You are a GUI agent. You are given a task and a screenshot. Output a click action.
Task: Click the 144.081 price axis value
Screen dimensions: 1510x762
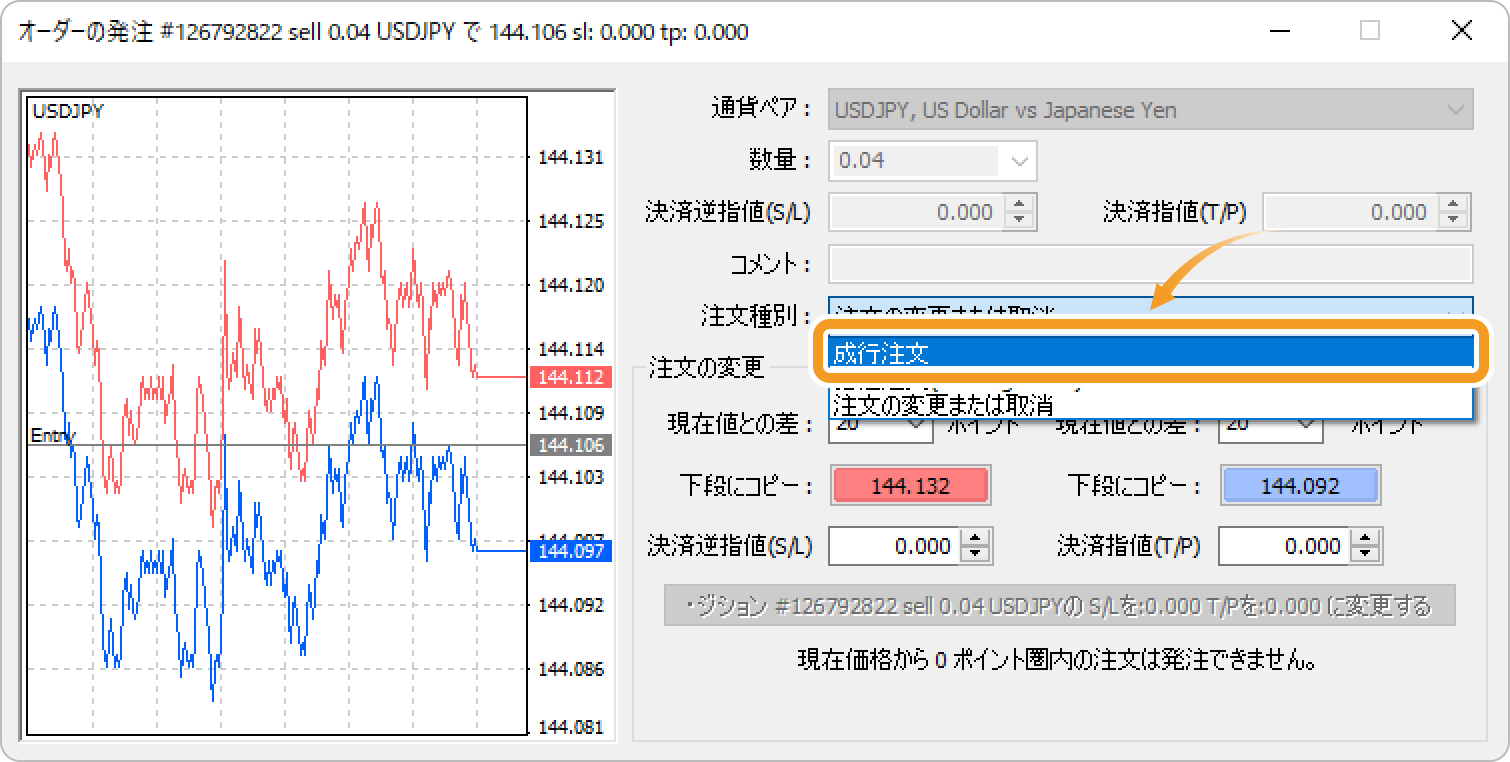(571, 726)
